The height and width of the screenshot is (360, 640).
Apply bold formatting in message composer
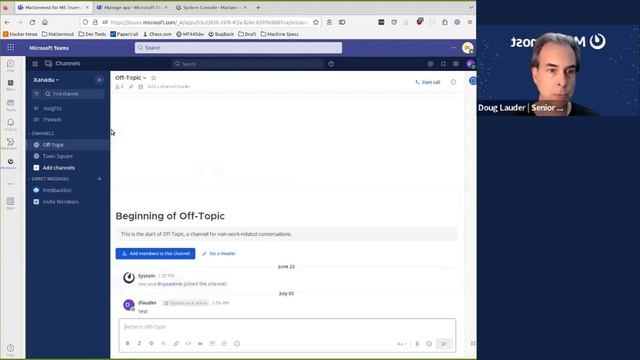coord(127,344)
